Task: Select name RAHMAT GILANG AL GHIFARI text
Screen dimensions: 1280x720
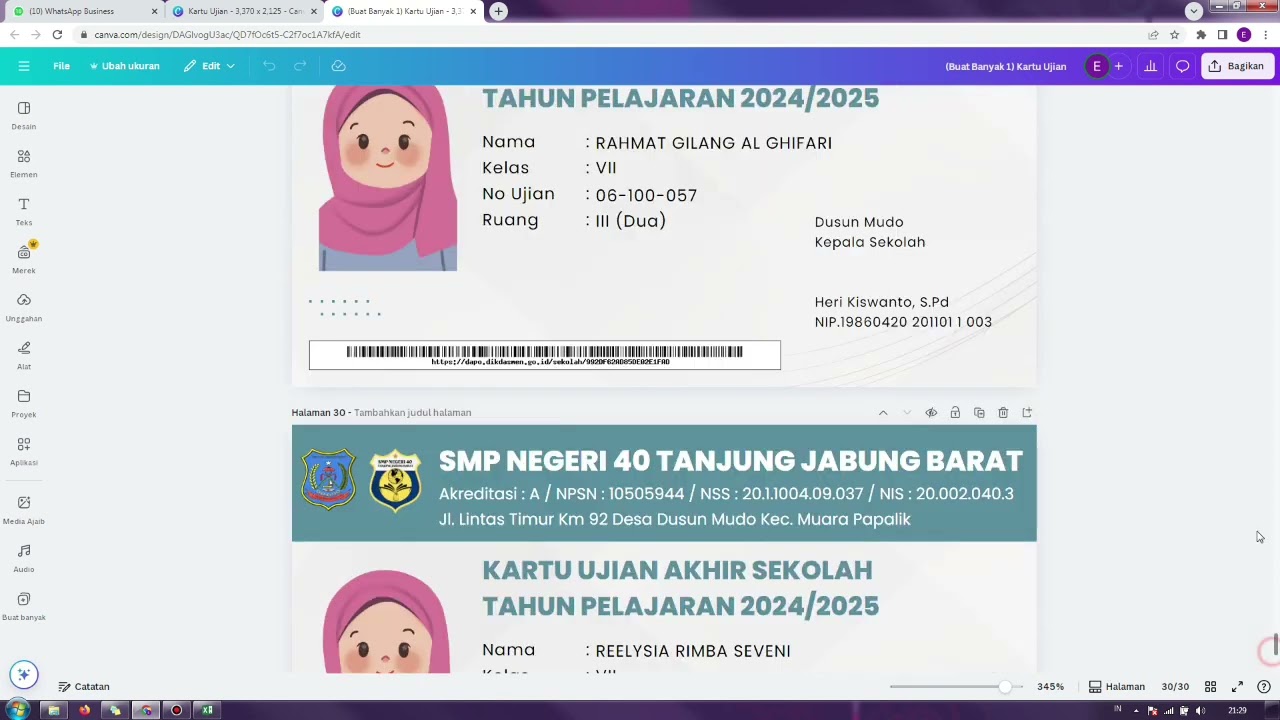Action: (x=713, y=143)
